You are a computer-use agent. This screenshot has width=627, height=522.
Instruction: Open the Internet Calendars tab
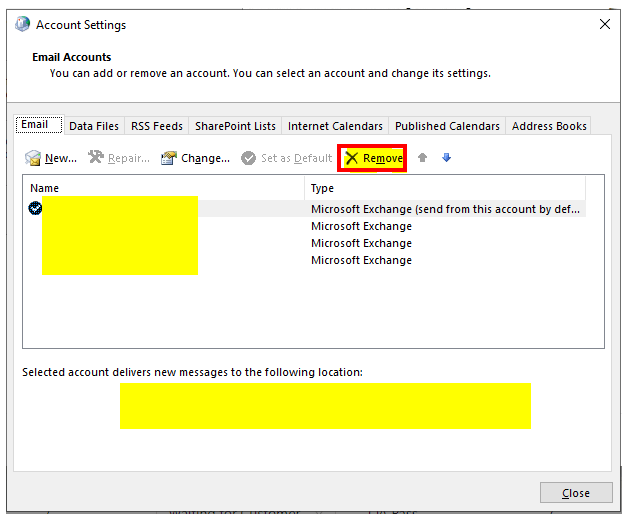click(335, 126)
